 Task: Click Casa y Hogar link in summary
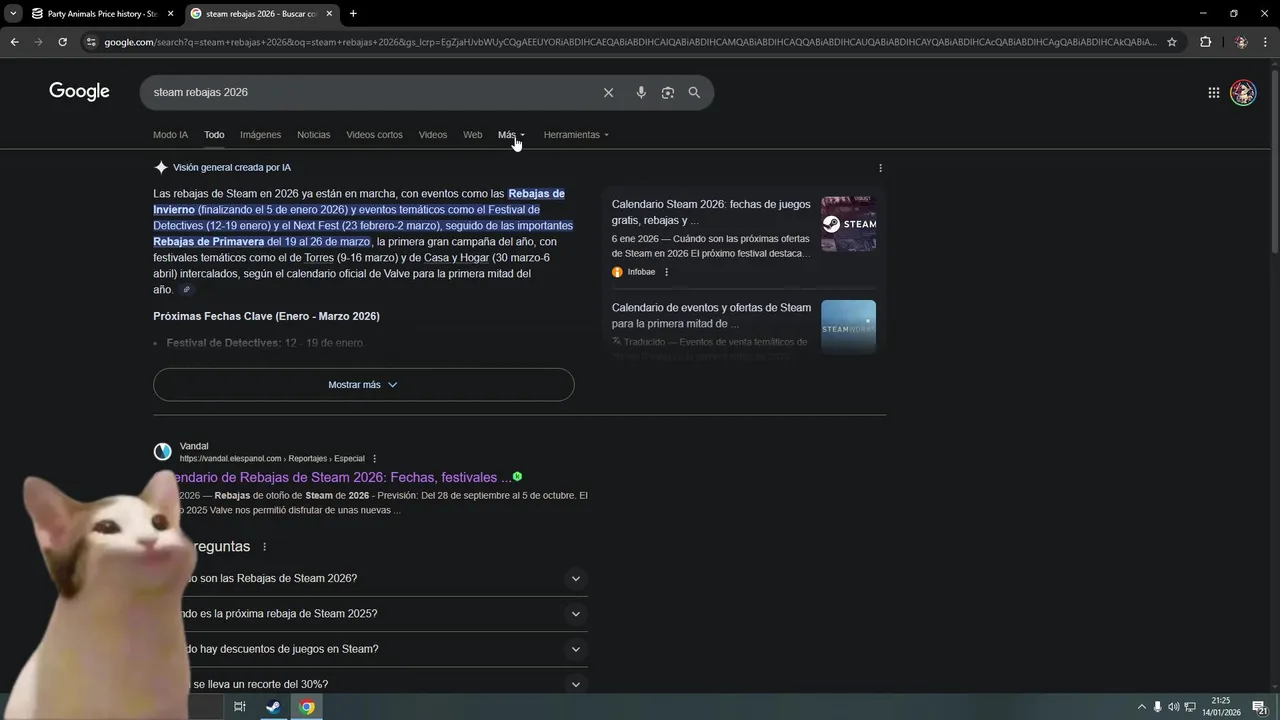[456, 258]
